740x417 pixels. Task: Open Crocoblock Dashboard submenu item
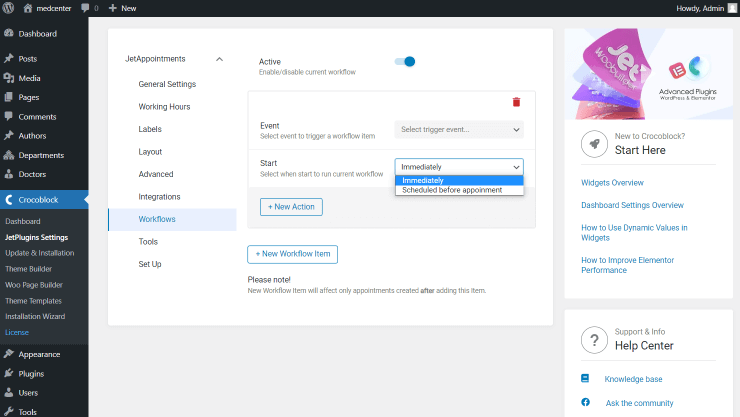tap(23, 221)
